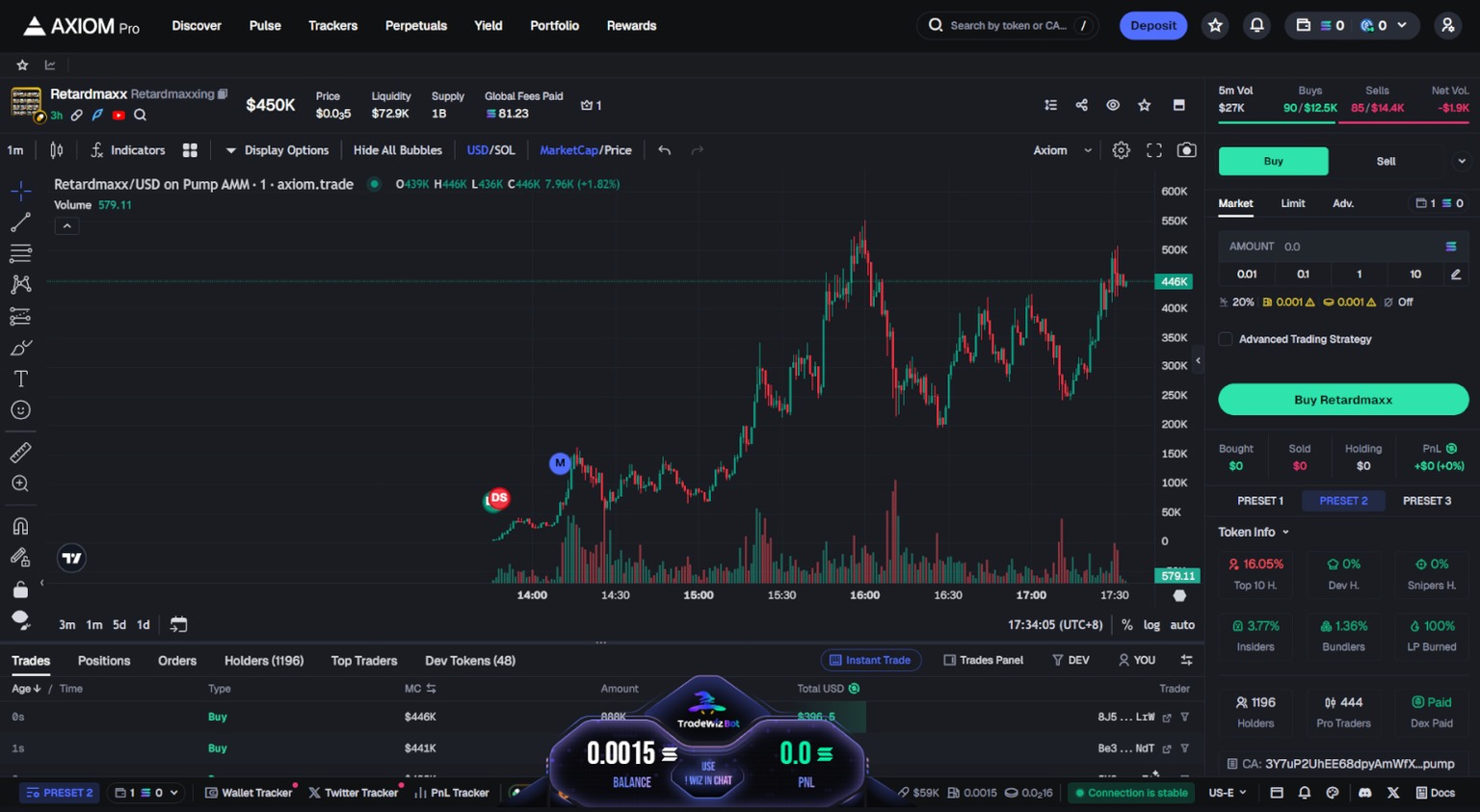Viewport: 1480px width, 812px height.
Task: Open the favorites star in top bar
Action: tap(1215, 26)
